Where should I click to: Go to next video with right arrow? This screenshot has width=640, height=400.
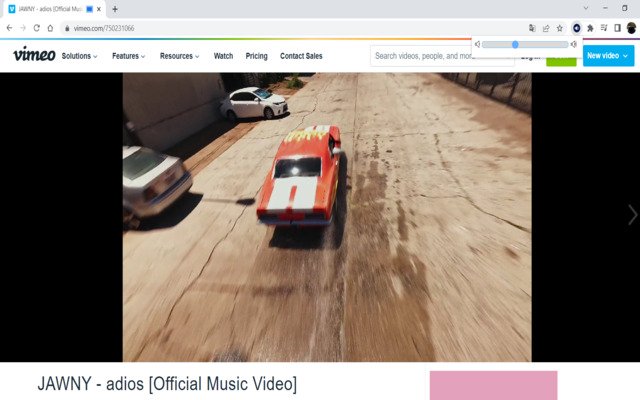(x=632, y=215)
